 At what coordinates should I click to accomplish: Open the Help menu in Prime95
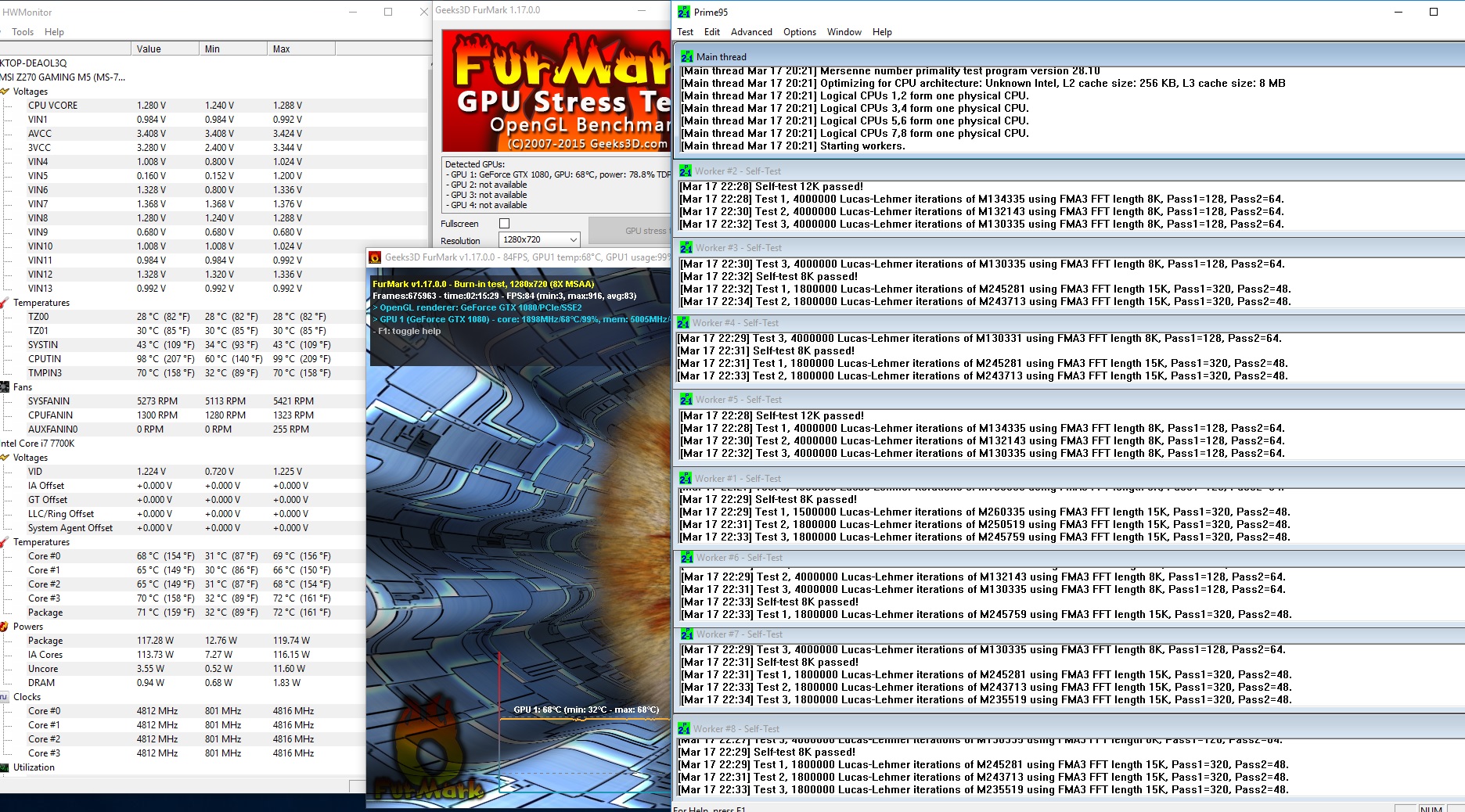click(882, 32)
